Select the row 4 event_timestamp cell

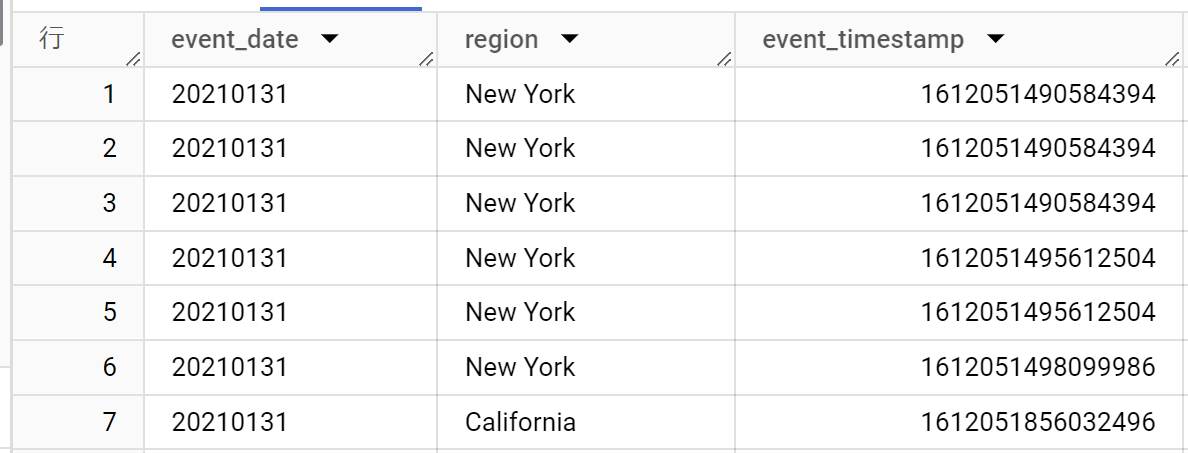click(1038, 258)
